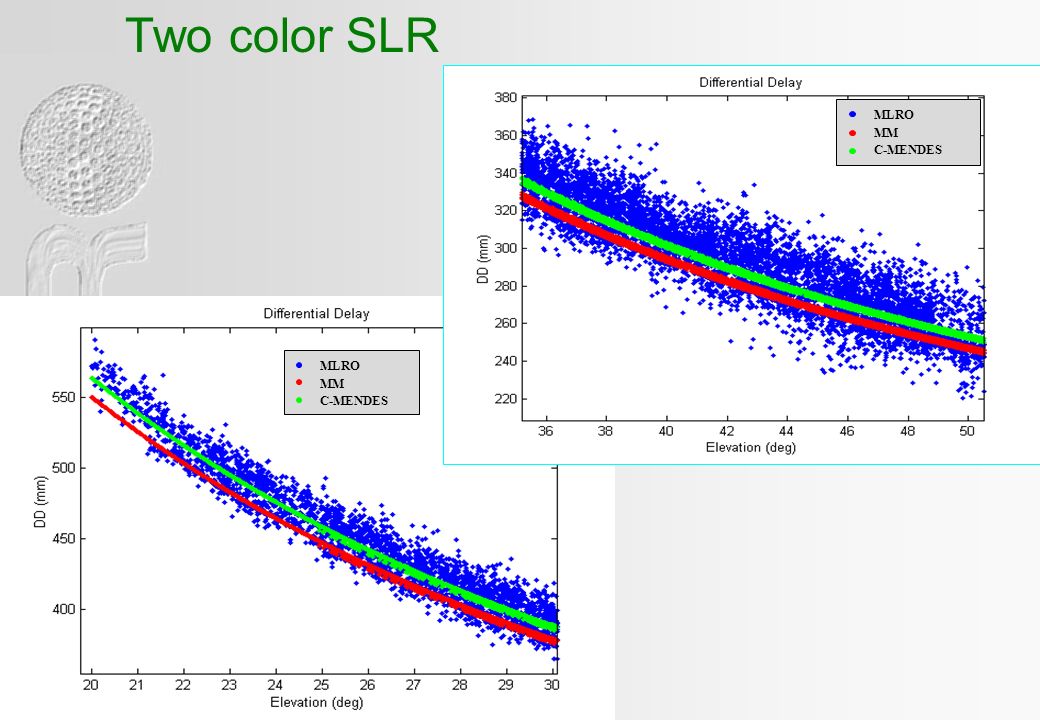Click "Elevation (deg)" axis label under the 20–30 chart
Viewport: 1040px width, 720px height.
pos(316,702)
